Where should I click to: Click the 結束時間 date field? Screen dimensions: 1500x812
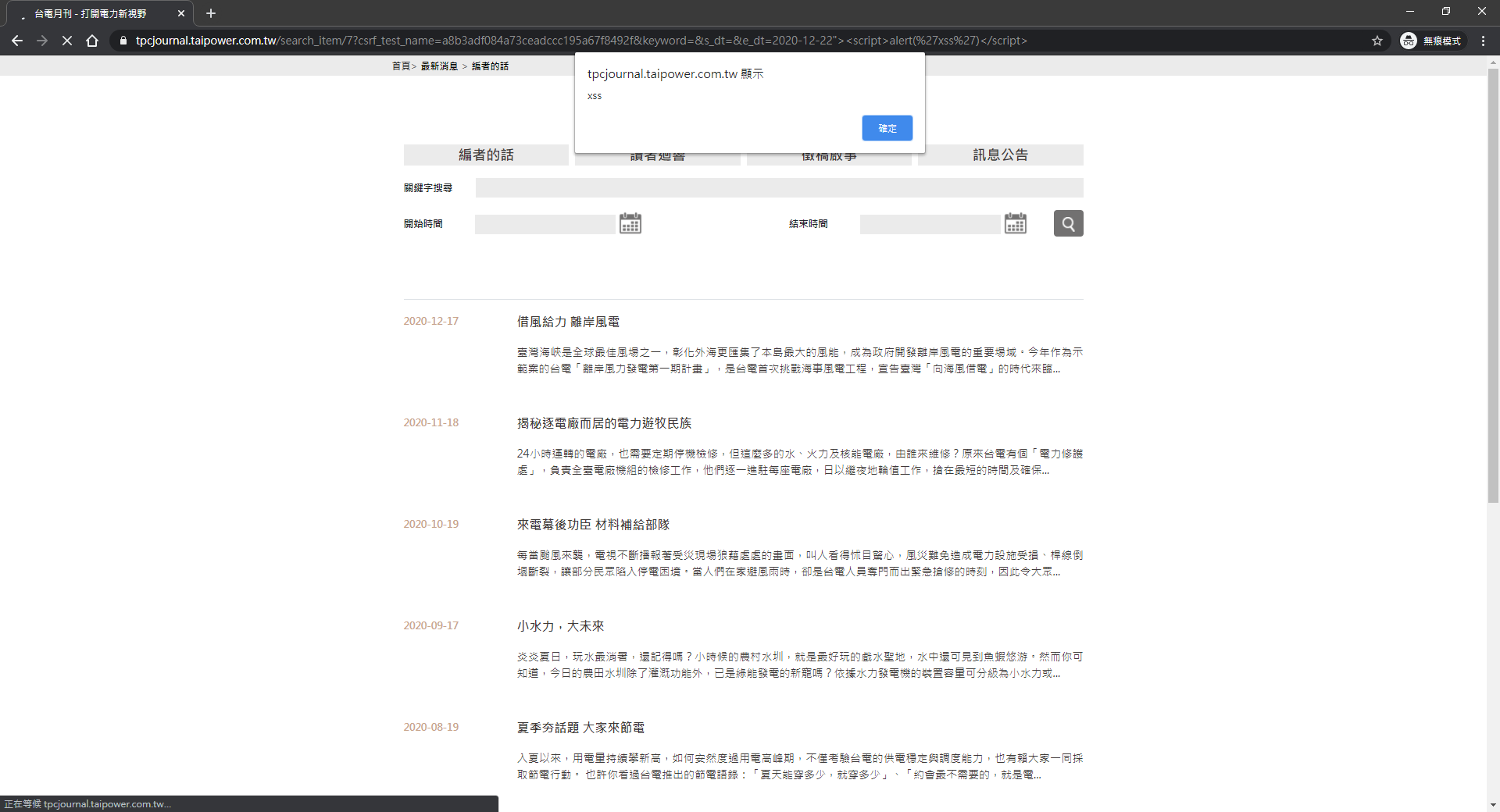tap(930, 224)
